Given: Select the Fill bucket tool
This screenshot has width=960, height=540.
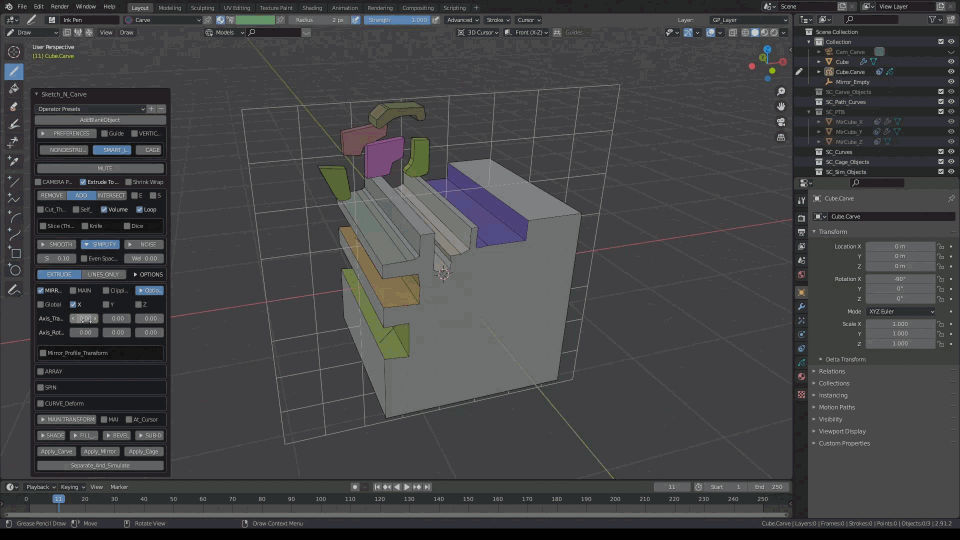Looking at the screenshot, I should tap(14, 89).
